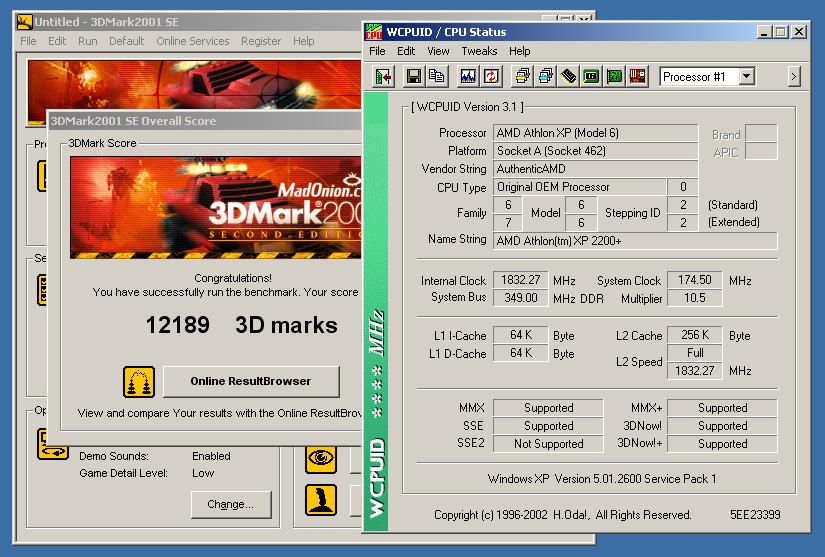Open the Help menu in WCPUID
825x557 pixels.
pyautogui.click(x=519, y=51)
